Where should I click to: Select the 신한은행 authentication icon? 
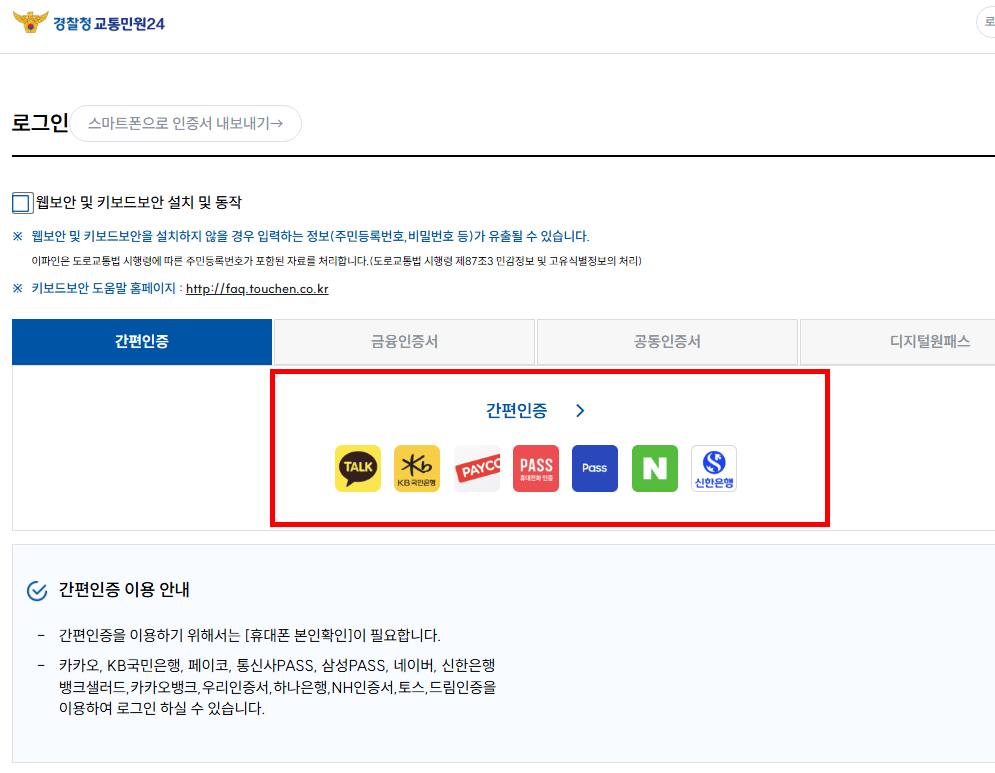click(713, 468)
